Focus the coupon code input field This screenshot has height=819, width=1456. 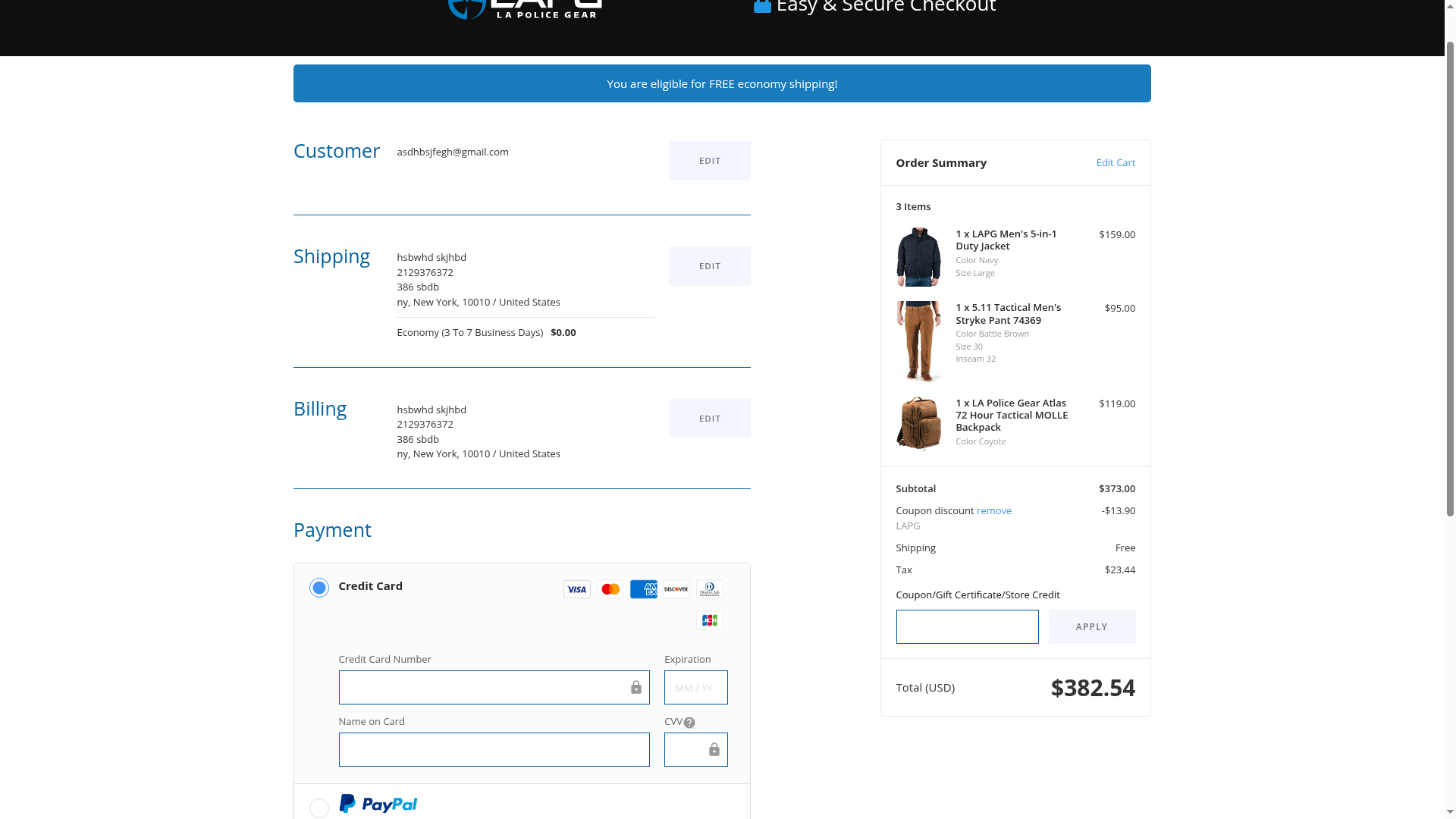pos(967,627)
